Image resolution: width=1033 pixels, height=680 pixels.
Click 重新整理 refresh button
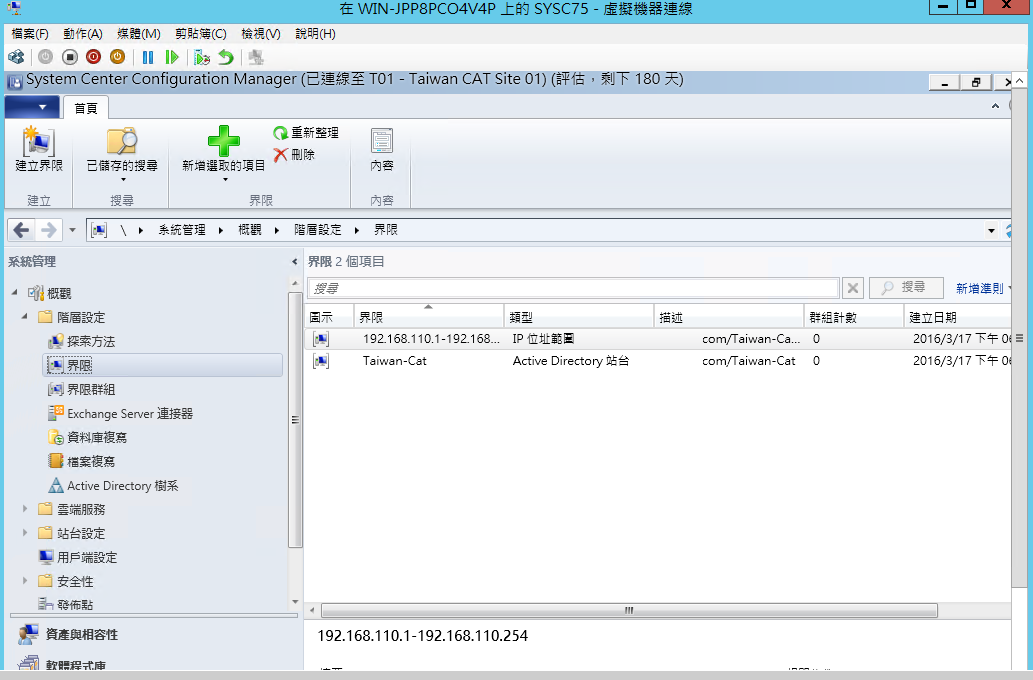point(306,132)
